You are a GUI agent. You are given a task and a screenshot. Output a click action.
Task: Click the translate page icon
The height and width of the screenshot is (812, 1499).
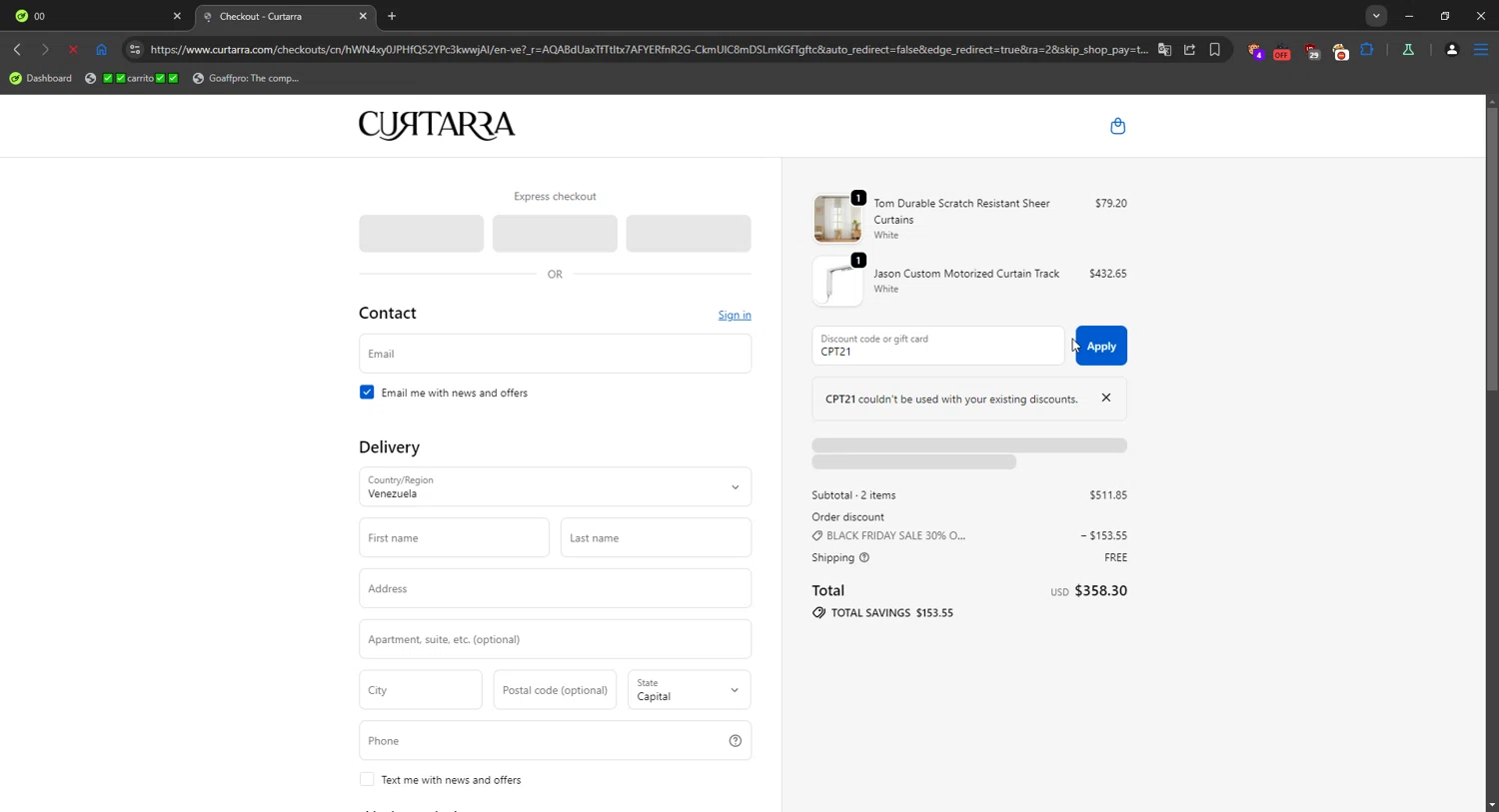(x=1164, y=49)
